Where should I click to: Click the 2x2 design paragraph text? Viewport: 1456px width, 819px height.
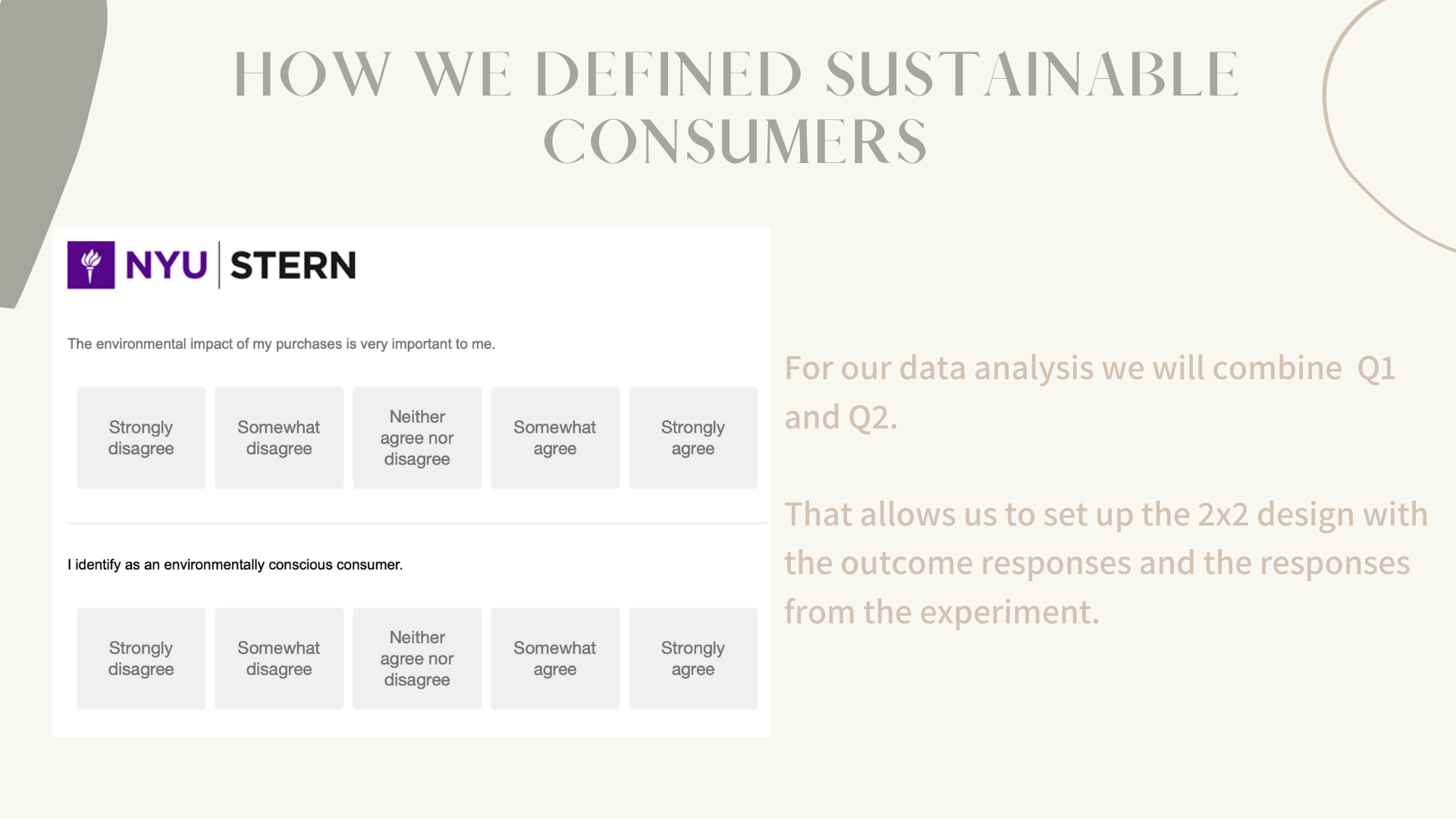pos(1106,563)
